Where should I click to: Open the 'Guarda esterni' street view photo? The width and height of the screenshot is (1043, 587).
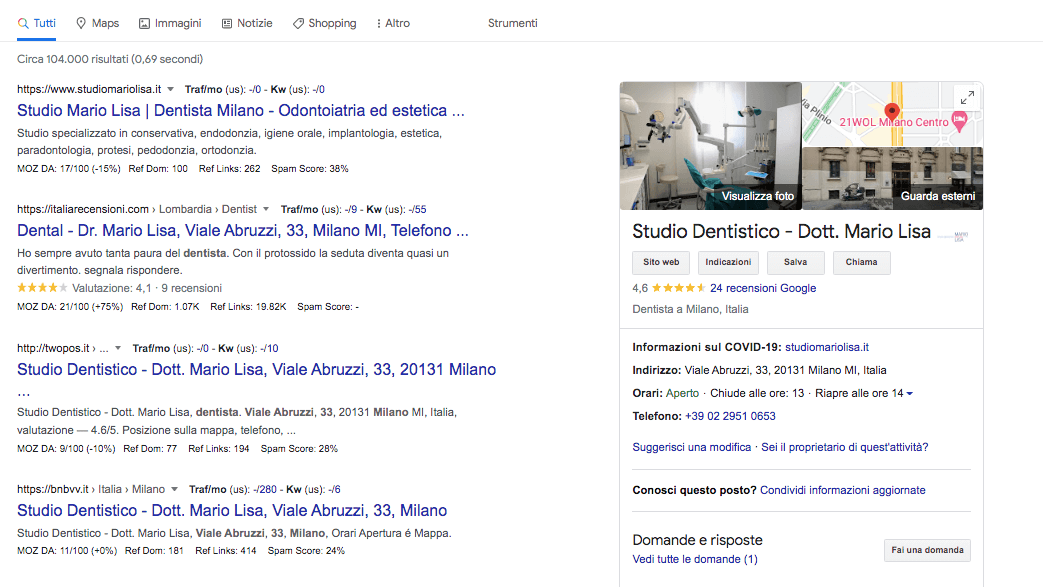(x=893, y=178)
